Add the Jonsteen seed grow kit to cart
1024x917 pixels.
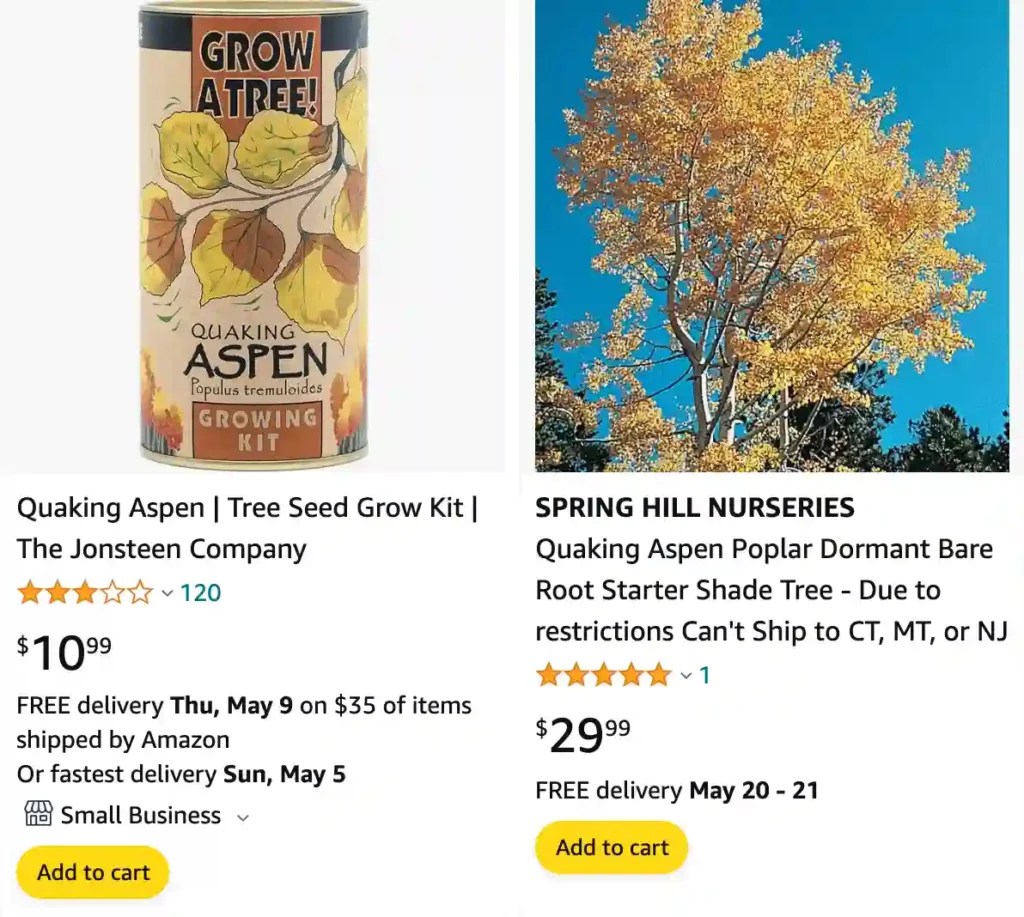click(x=92, y=871)
